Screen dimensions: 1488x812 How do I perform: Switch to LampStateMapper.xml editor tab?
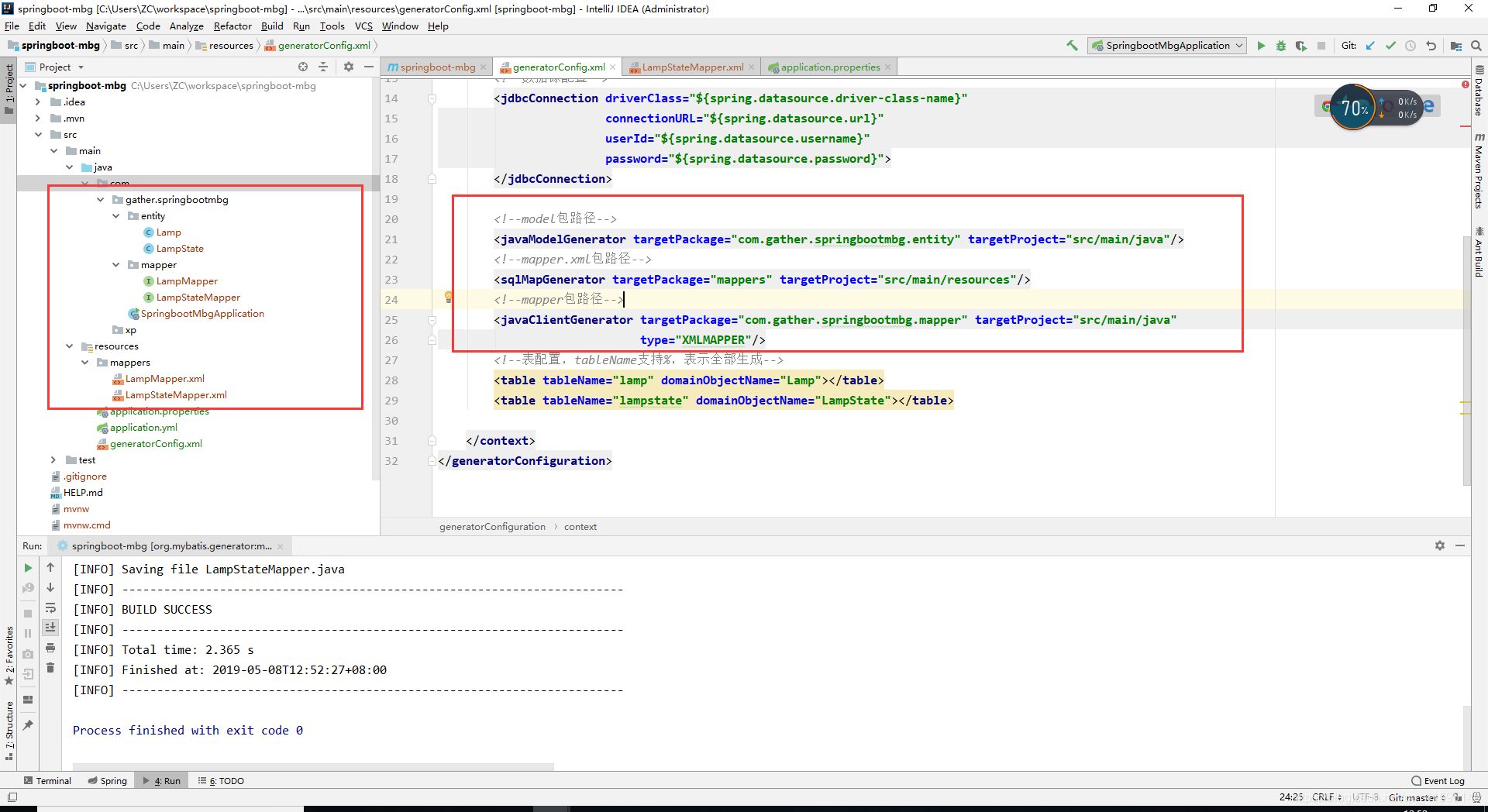coord(693,67)
